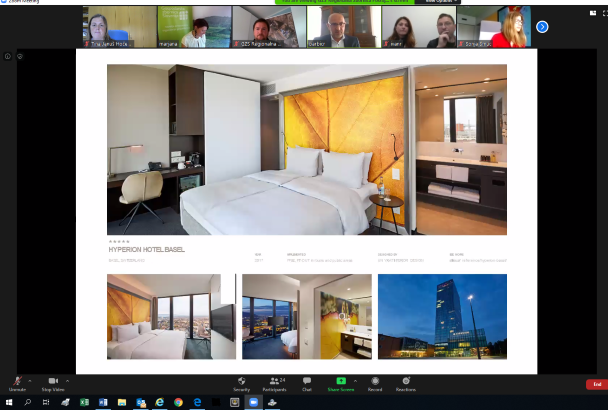Click the HYPERION HOTEL BASEL title
This screenshot has width=608, height=410.
coord(147,249)
